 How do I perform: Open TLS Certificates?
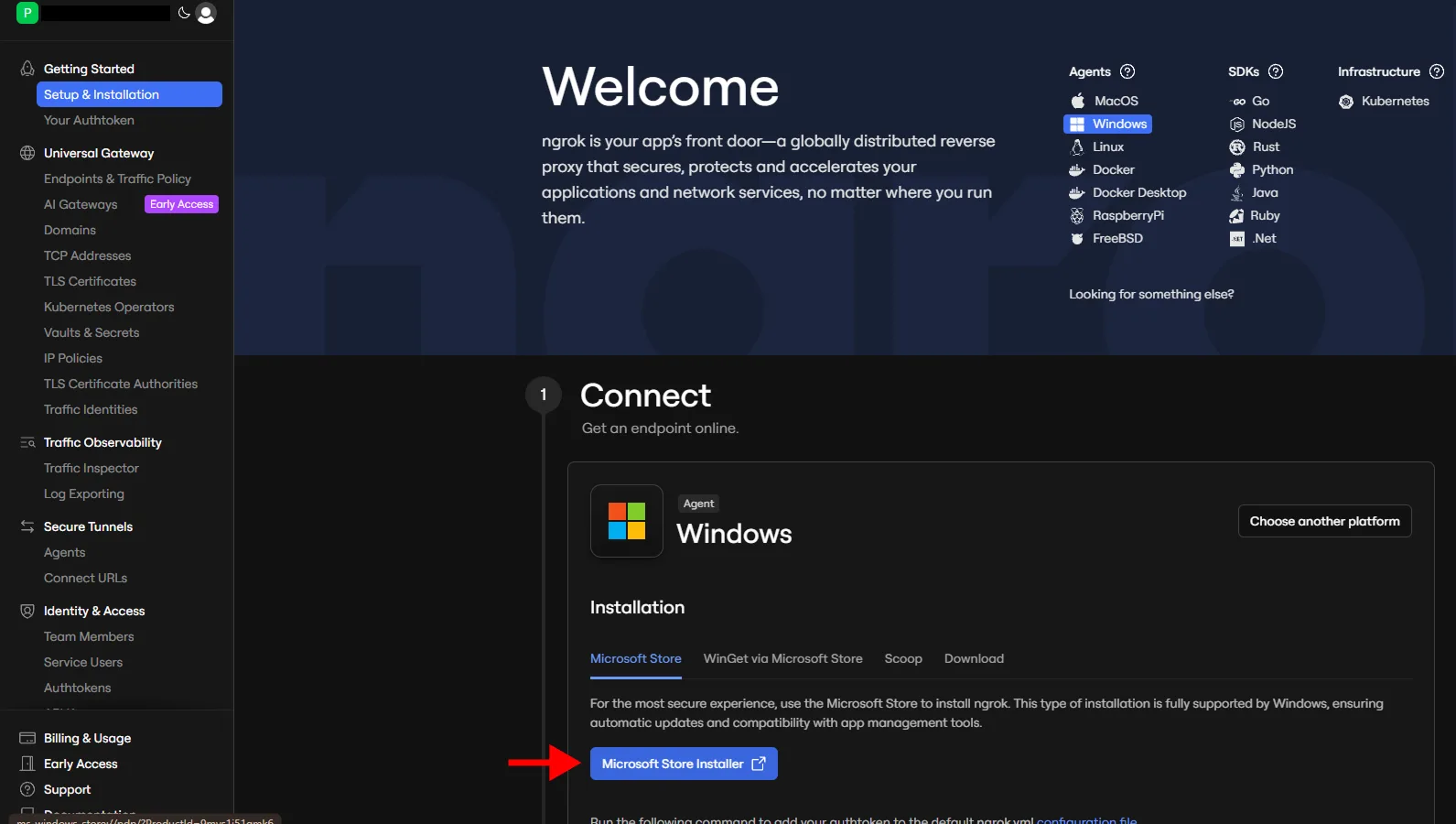[x=90, y=281]
